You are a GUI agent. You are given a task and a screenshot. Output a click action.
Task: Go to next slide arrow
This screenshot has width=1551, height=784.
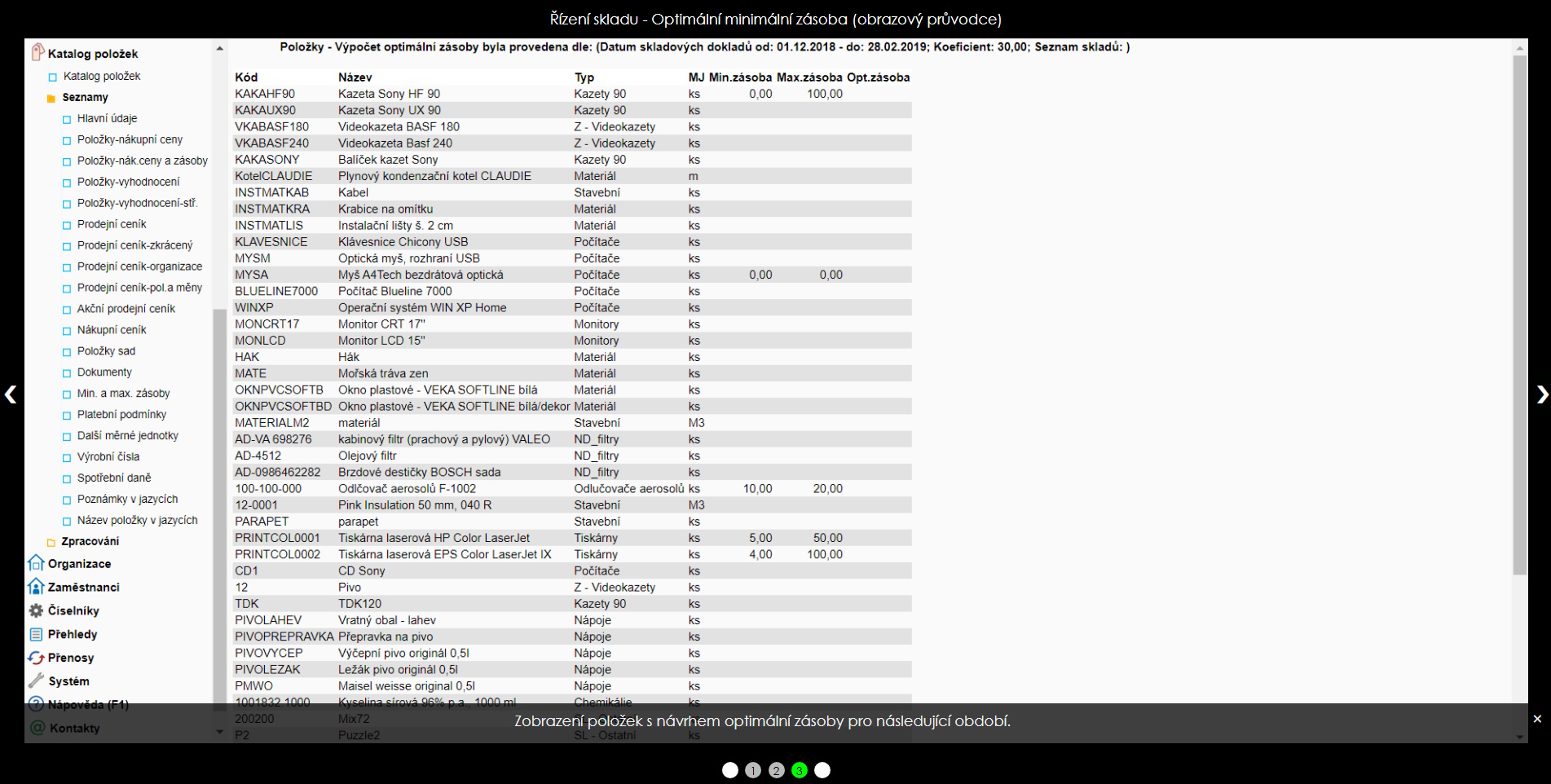[1541, 394]
